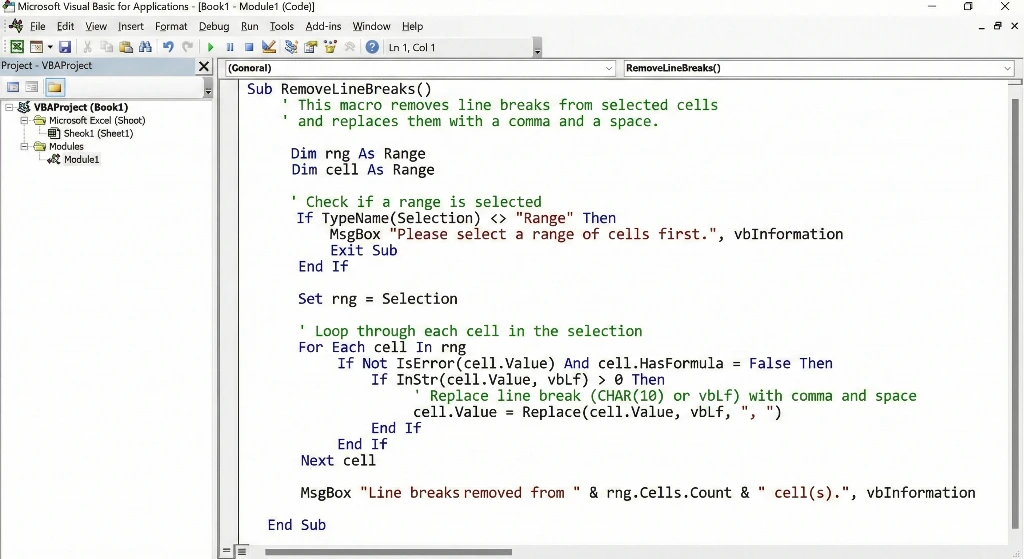Click the End Sub line
The height and width of the screenshot is (559, 1024).
(296, 524)
